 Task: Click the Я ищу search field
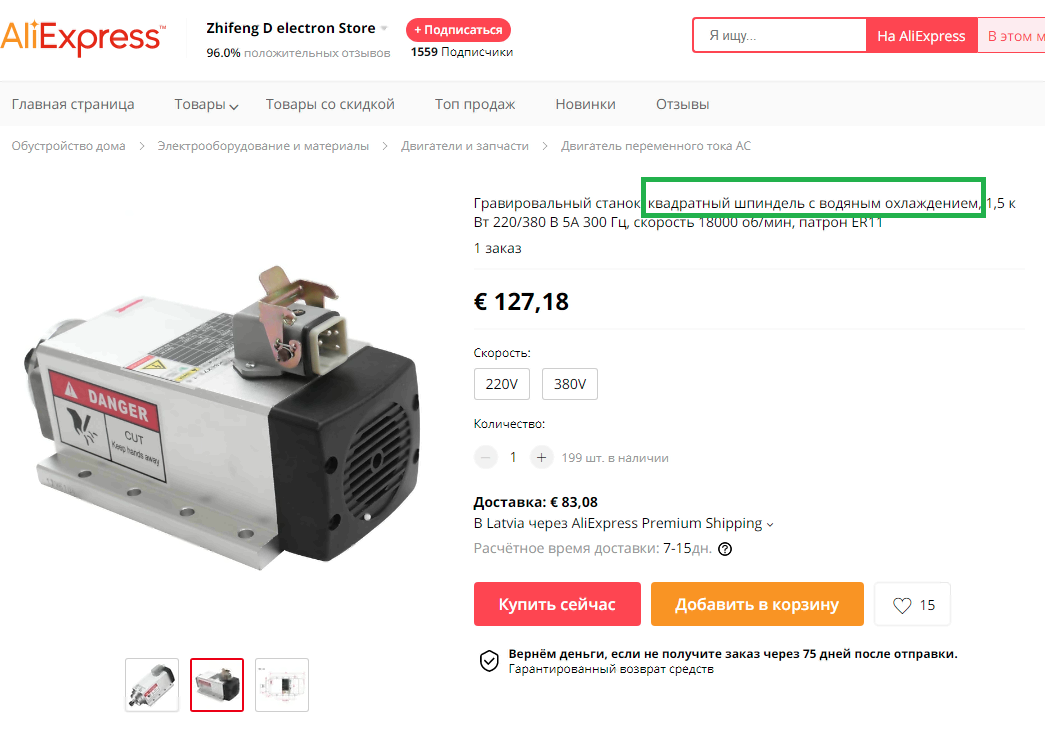click(780, 35)
